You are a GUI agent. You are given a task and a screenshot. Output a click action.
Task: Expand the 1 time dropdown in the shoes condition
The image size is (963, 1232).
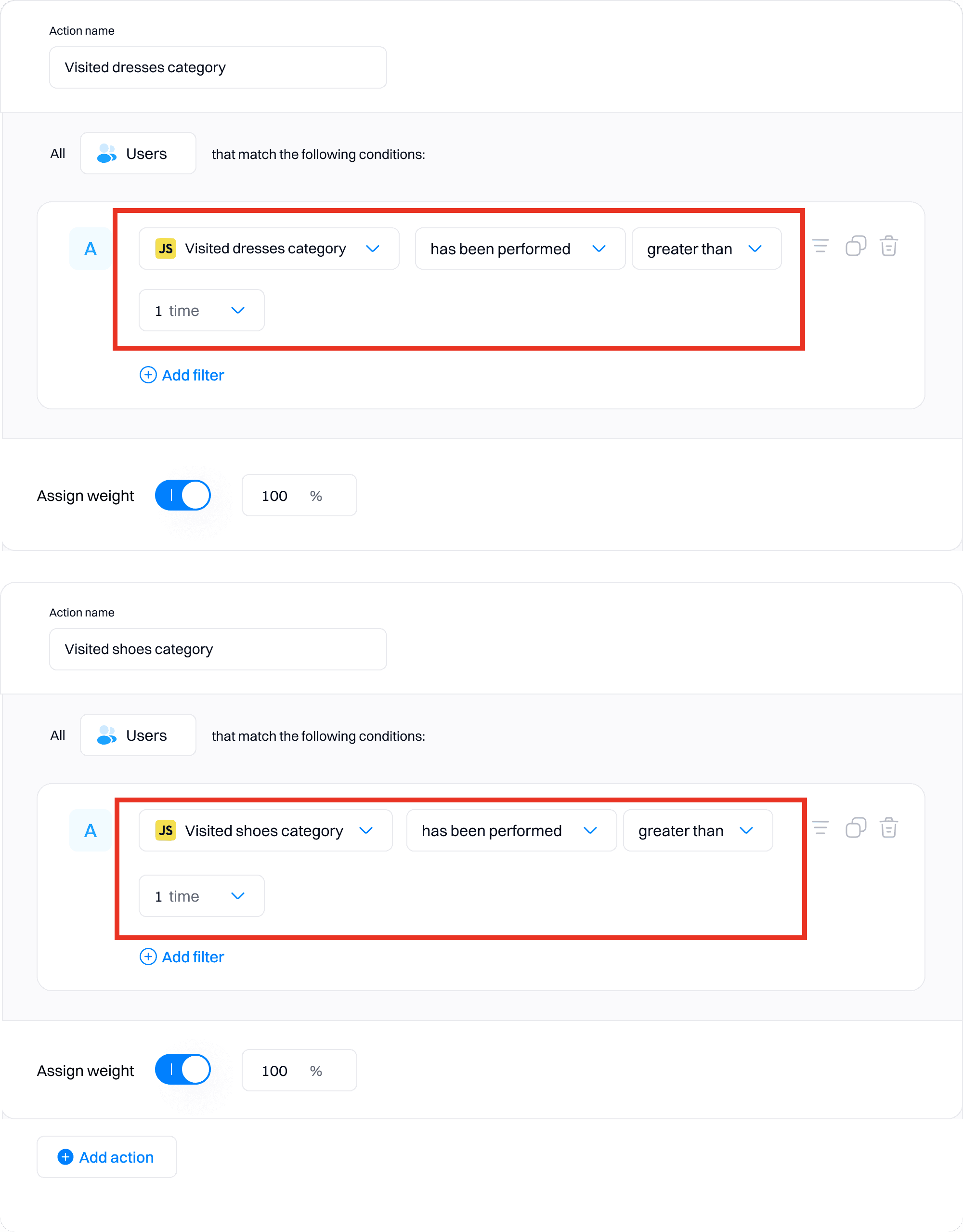click(201, 896)
